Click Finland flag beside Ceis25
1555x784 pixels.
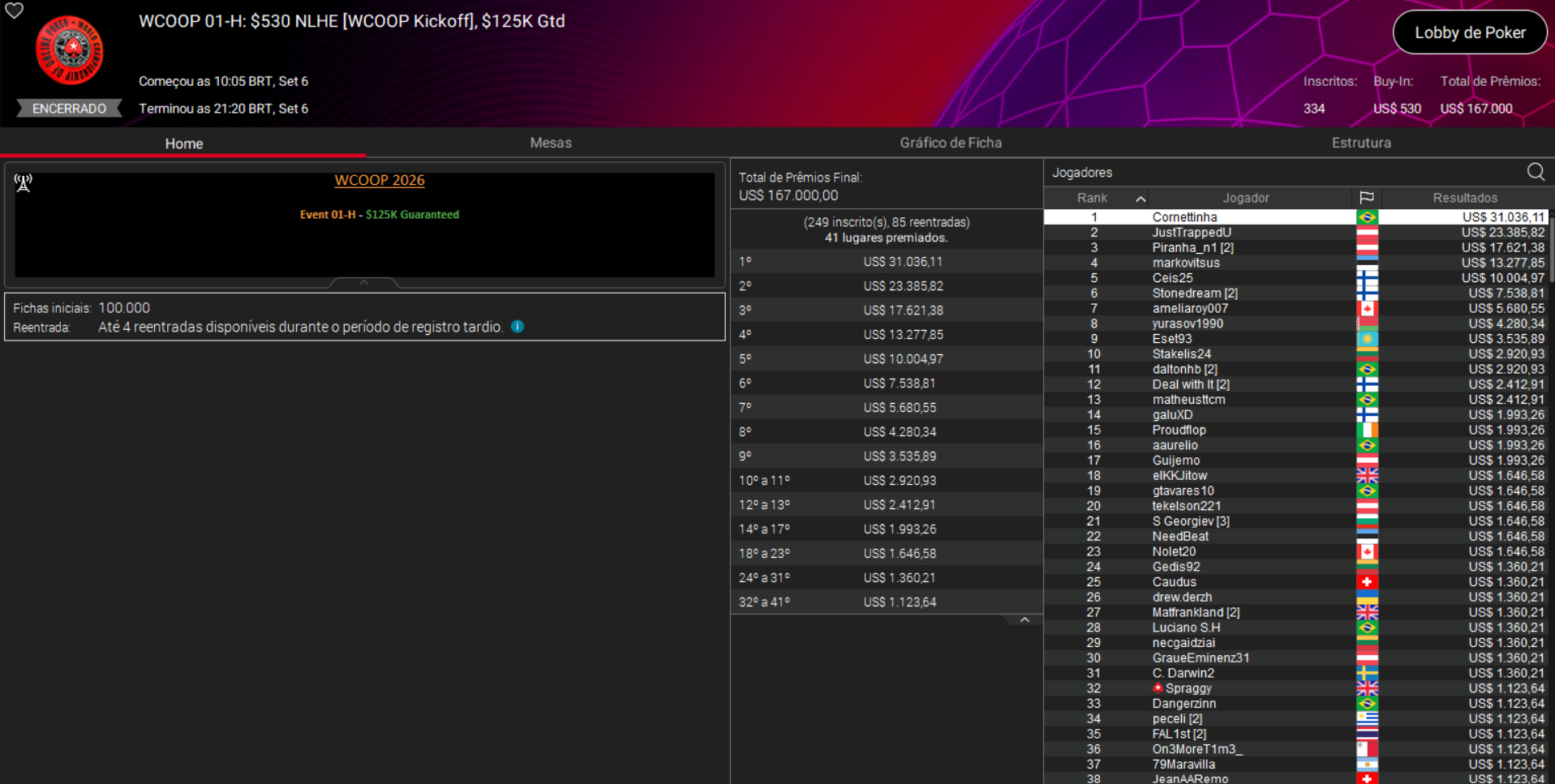pos(1367,278)
